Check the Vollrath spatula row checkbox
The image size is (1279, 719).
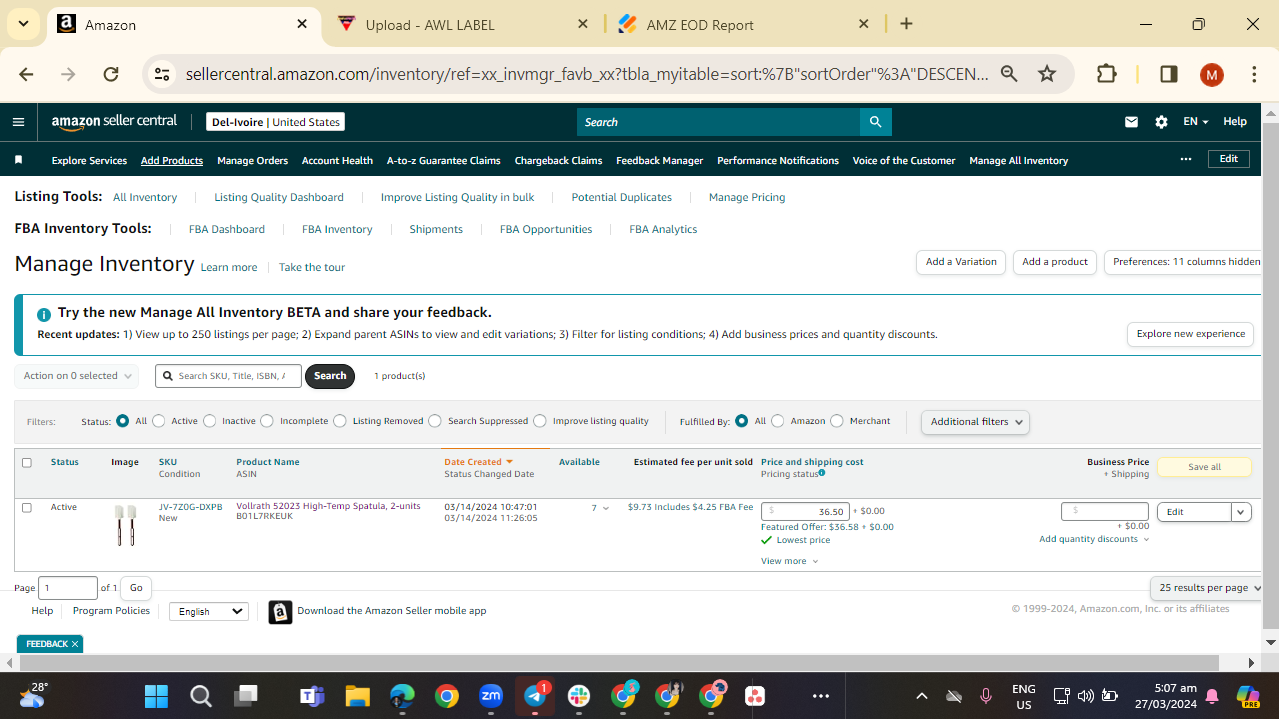tap(27, 507)
